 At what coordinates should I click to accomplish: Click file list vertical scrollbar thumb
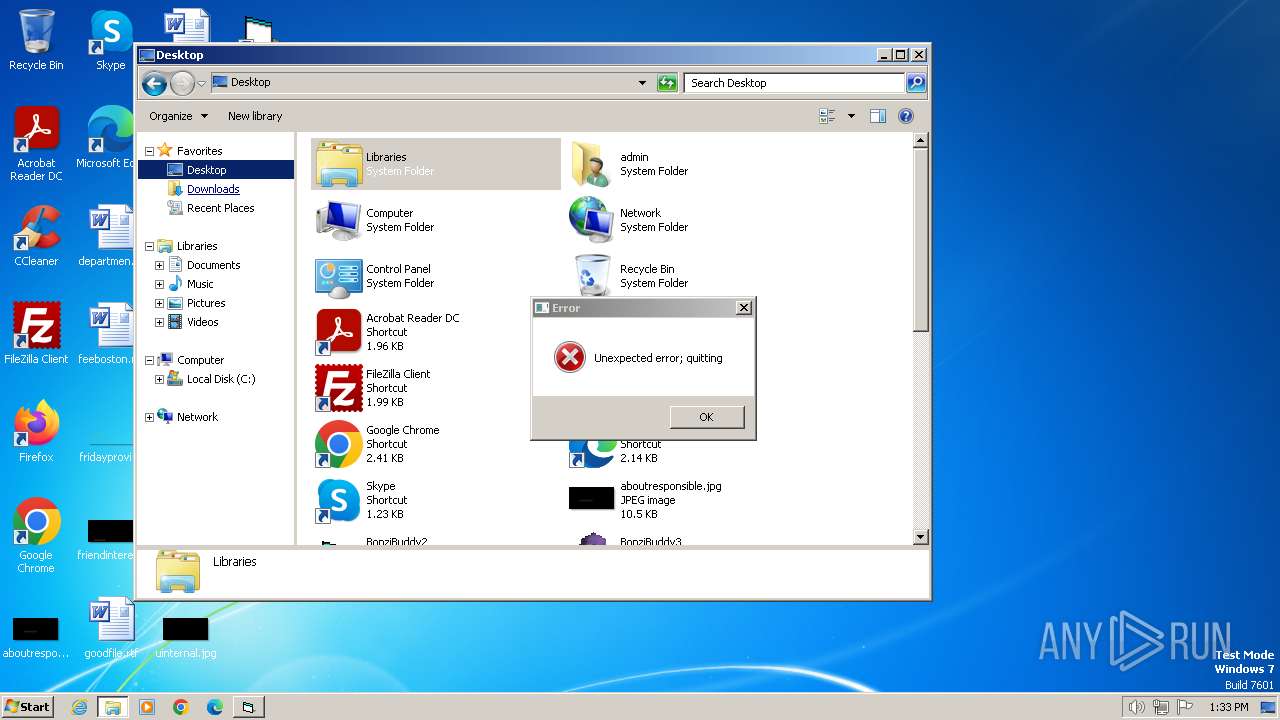[x=921, y=241]
